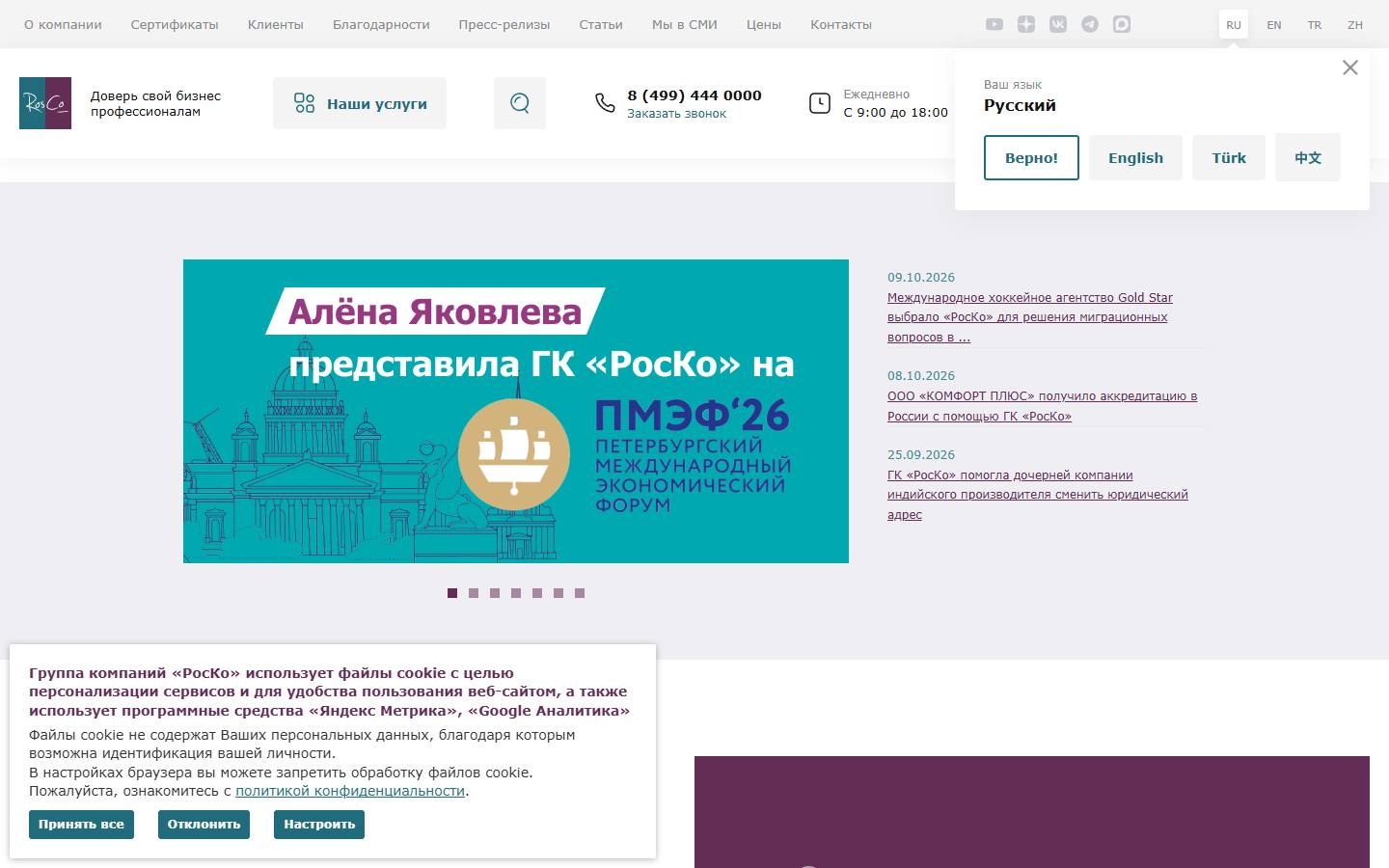The image size is (1389, 868).
Task: Click the phone handset icon
Action: [x=605, y=103]
